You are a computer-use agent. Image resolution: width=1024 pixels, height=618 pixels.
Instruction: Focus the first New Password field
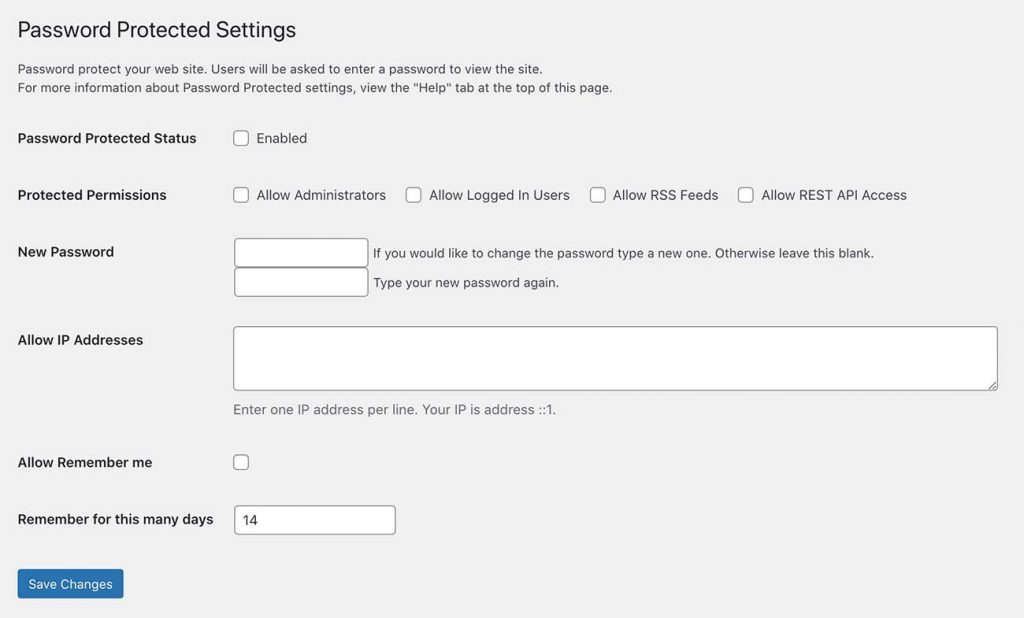click(x=301, y=252)
